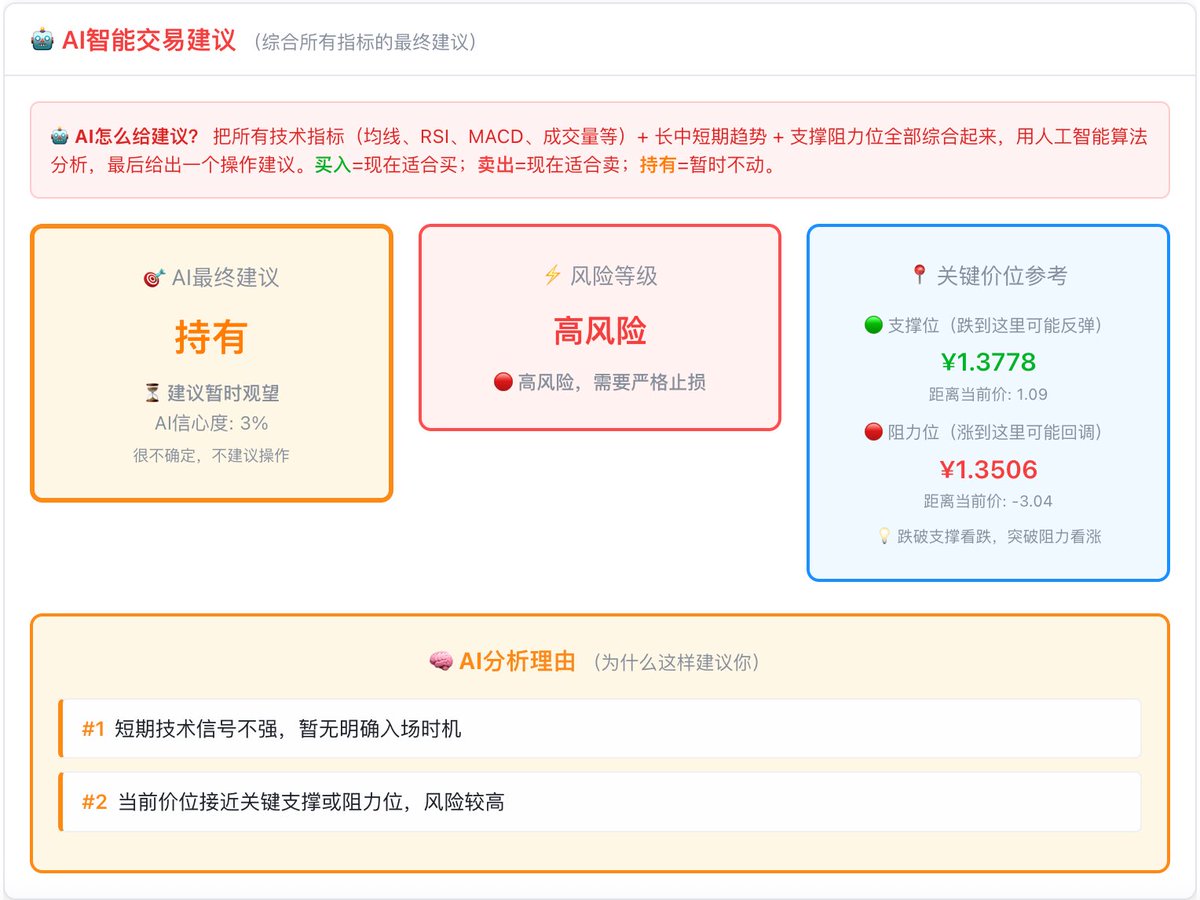Click the red 高风险 level heading
1200x900 pixels.
pyautogui.click(x=600, y=331)
